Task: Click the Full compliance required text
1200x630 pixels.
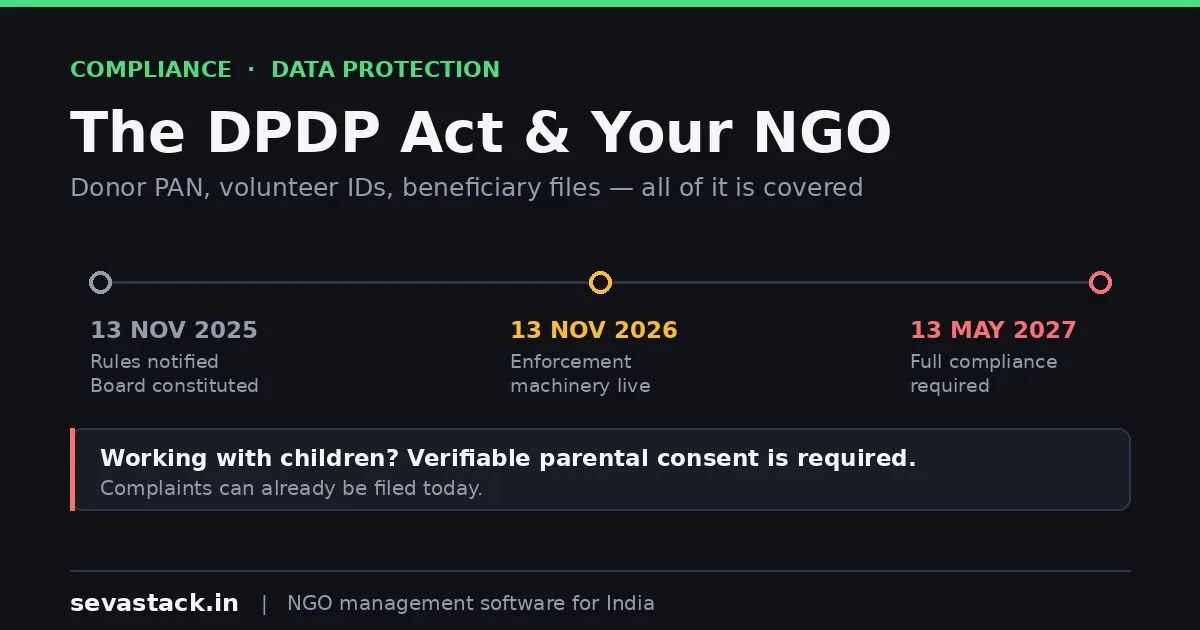Action: [983, 373]
